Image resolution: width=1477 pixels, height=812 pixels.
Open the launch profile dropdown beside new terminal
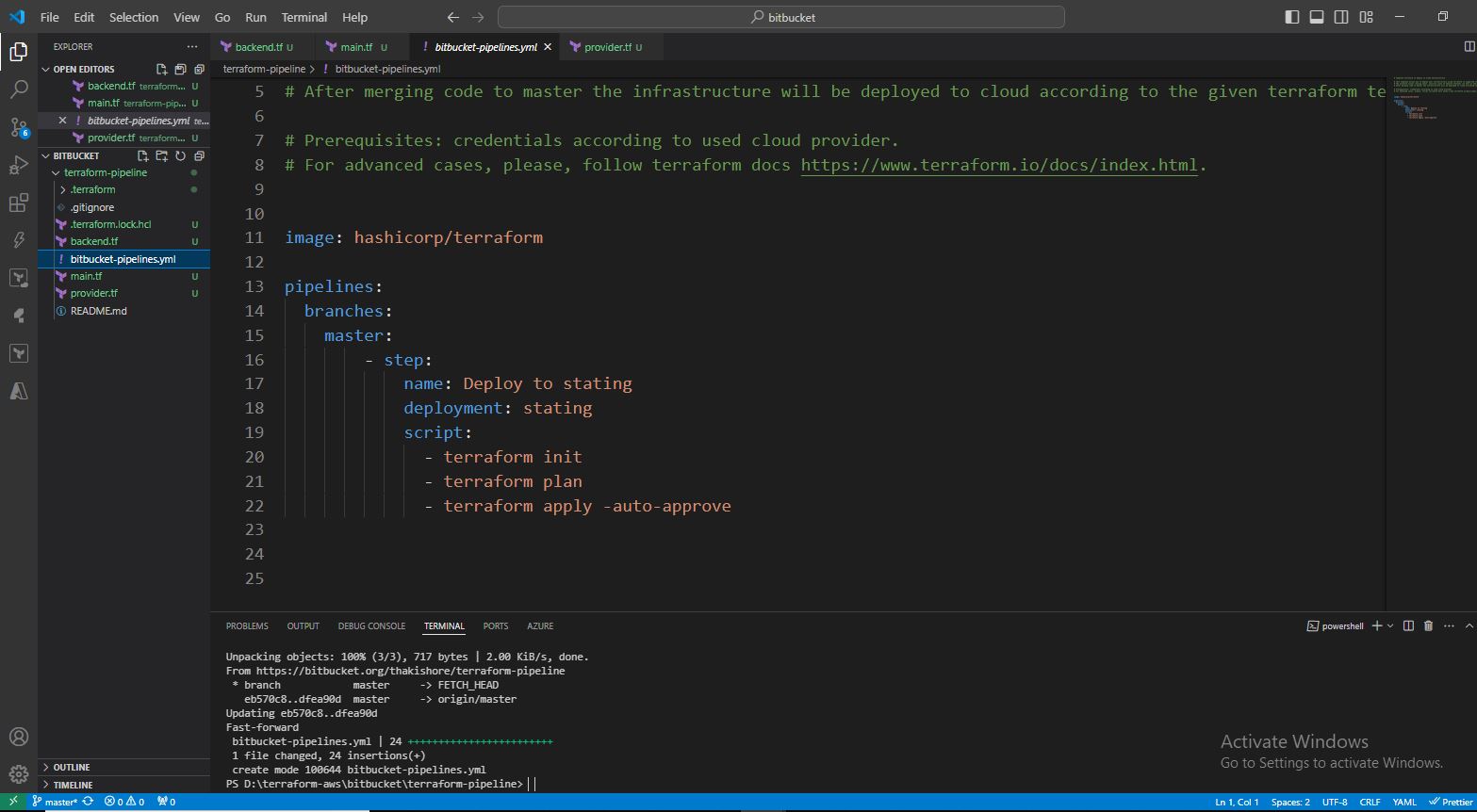(1390, 625)
